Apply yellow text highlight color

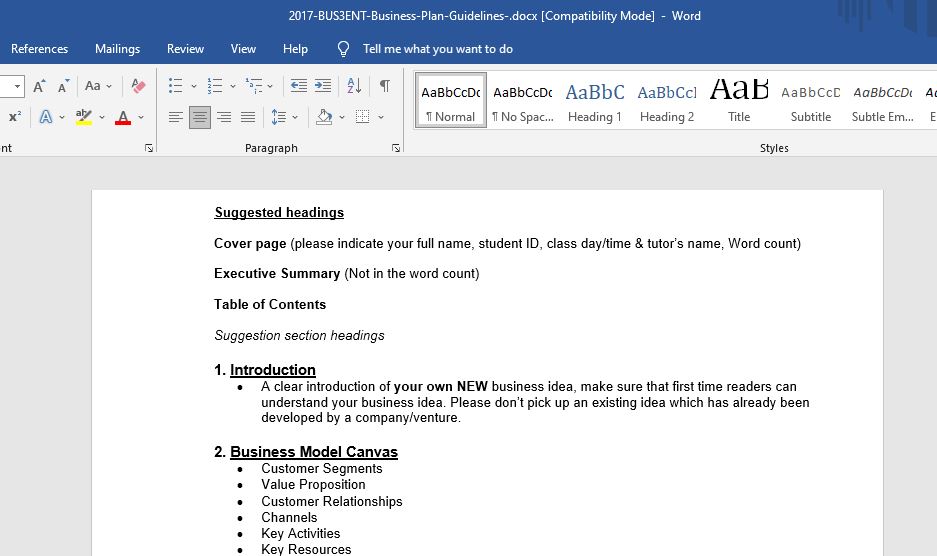click(x=84, y=117)
